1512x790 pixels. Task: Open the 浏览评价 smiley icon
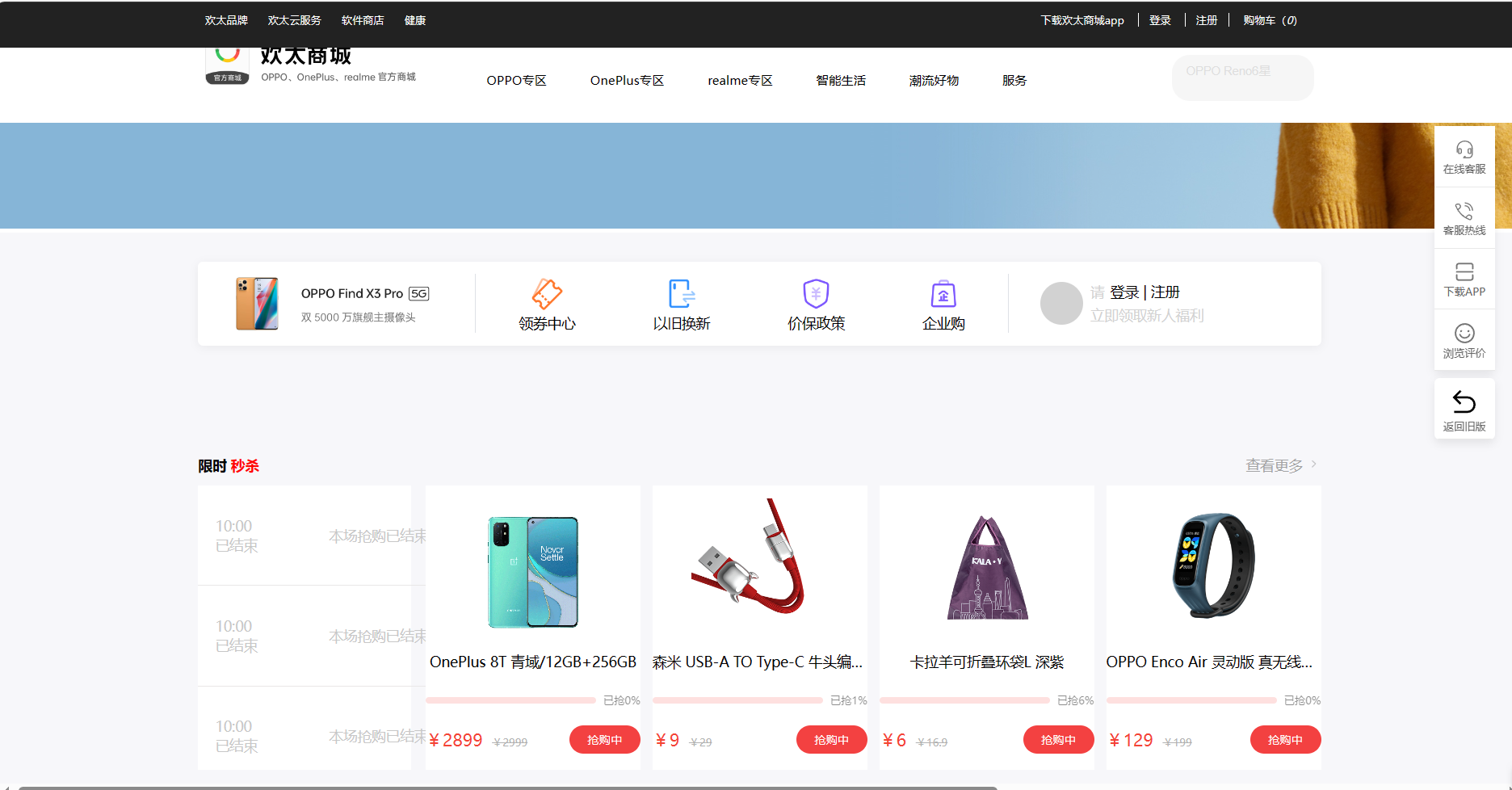pos(1464,334)
